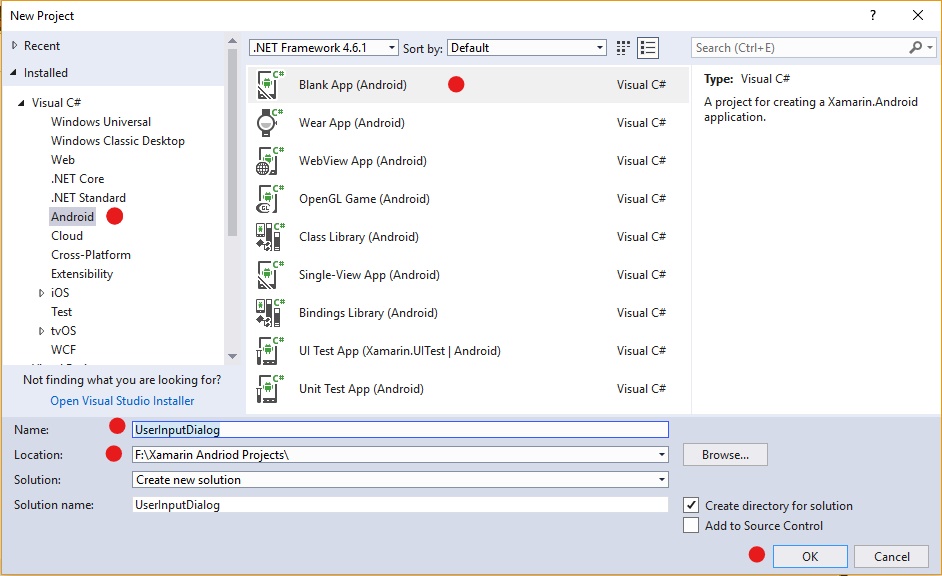Image resolution: width=942 pixels, height=576 pixels.
Task: Click the OK button
Action: click(810, 556)
